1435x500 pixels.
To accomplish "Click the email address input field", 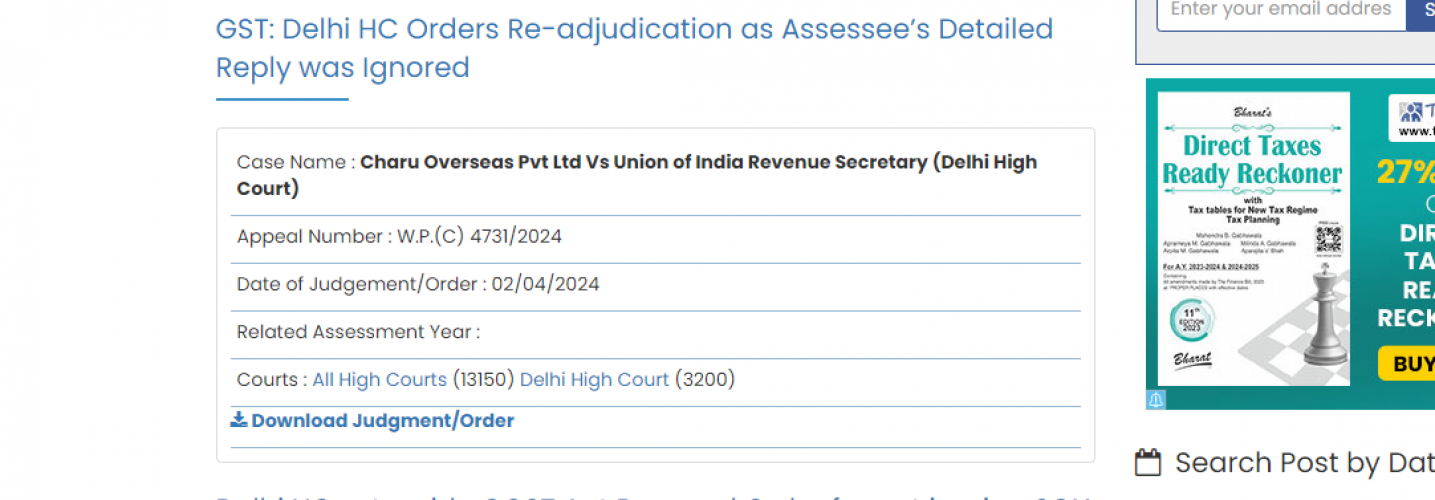I will click(1280, 11).
